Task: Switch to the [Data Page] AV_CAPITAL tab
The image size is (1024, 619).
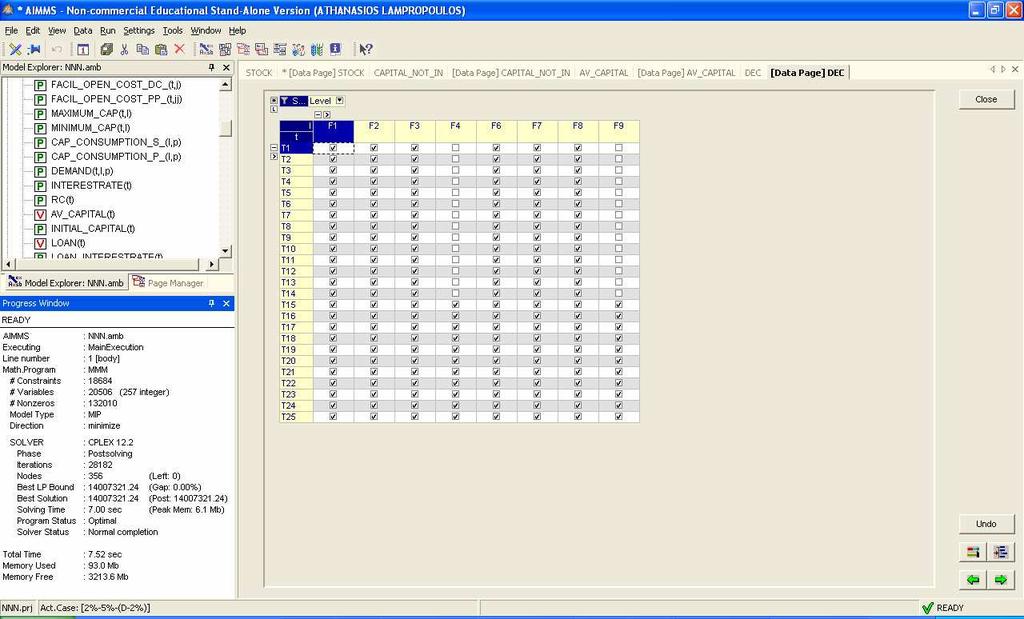Action: tap(686, 72)
